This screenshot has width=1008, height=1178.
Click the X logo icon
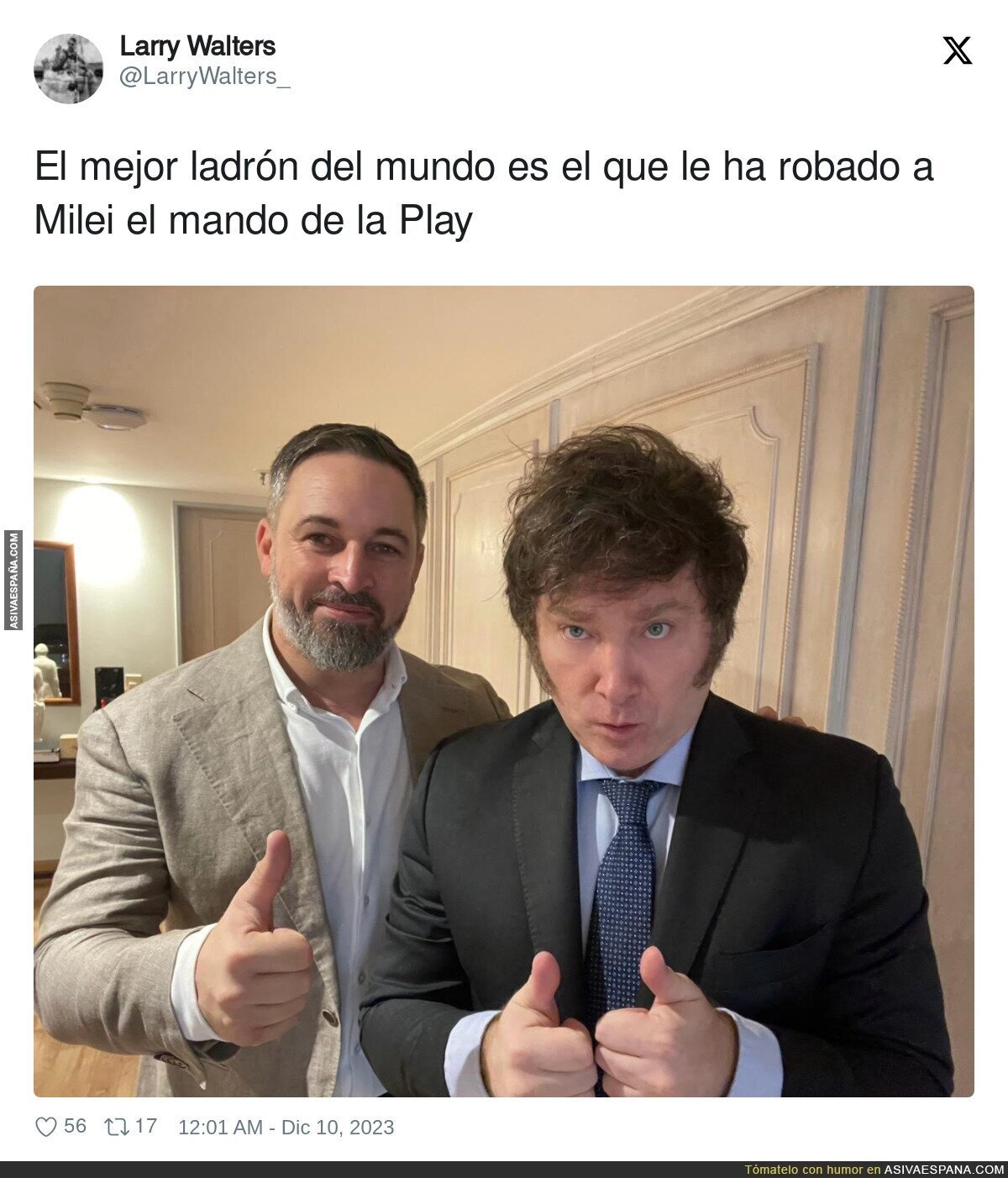(x=957, y=50)
